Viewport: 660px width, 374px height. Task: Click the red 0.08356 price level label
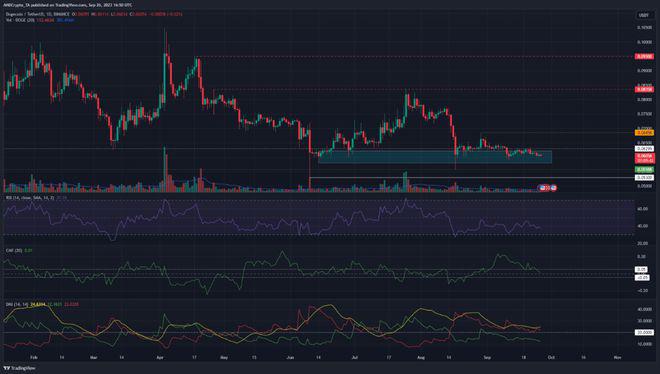click(644, 89)
